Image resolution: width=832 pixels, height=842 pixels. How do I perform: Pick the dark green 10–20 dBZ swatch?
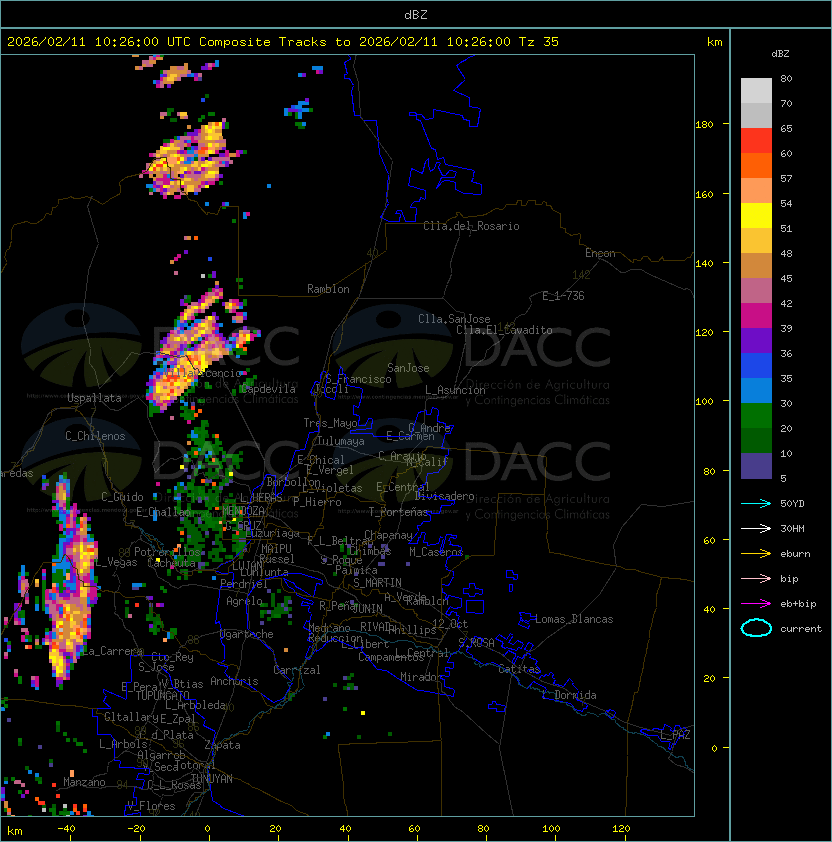[756, 440]
